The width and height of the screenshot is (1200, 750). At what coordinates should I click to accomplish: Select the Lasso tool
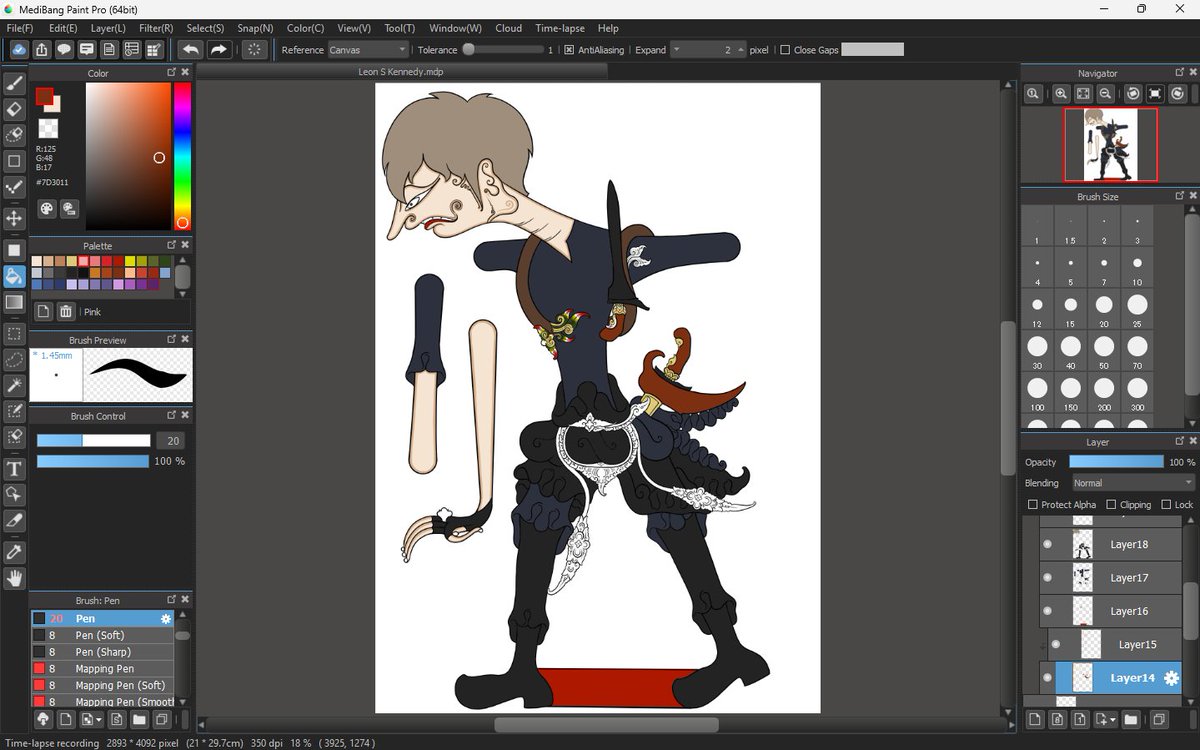coord(14,359)
